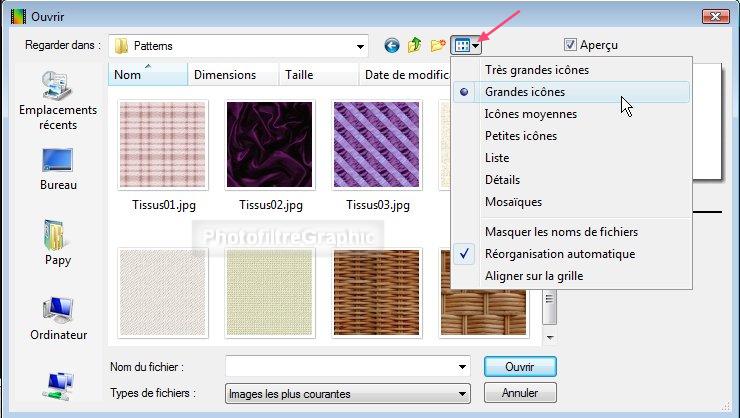The image size is (740, 418).
Task: Choose Détails from the view menu
Action: point(502,180)
